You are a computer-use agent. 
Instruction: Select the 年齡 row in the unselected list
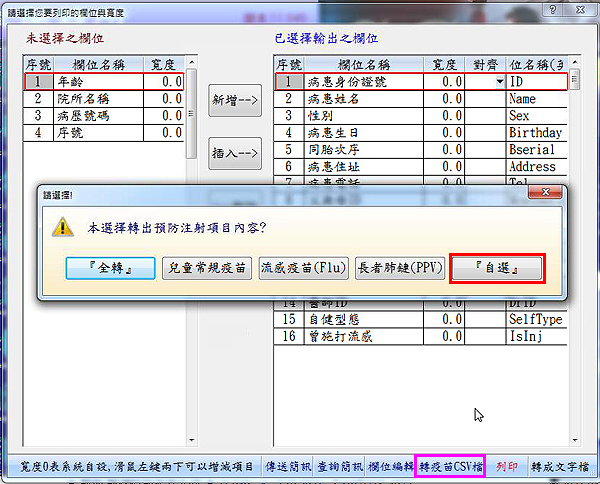[100, 82]
